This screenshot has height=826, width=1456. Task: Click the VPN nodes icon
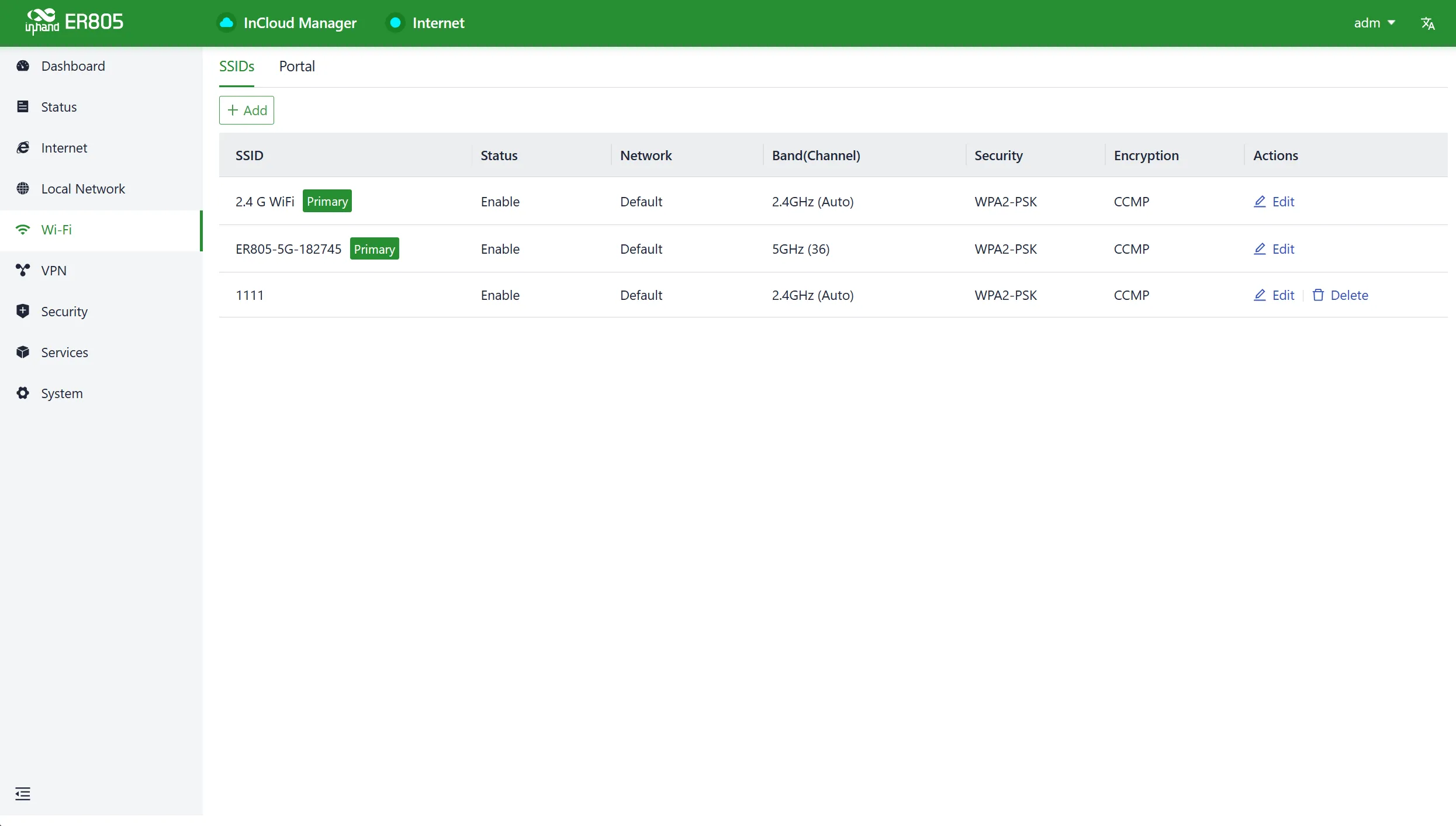(x=23, y=270)
